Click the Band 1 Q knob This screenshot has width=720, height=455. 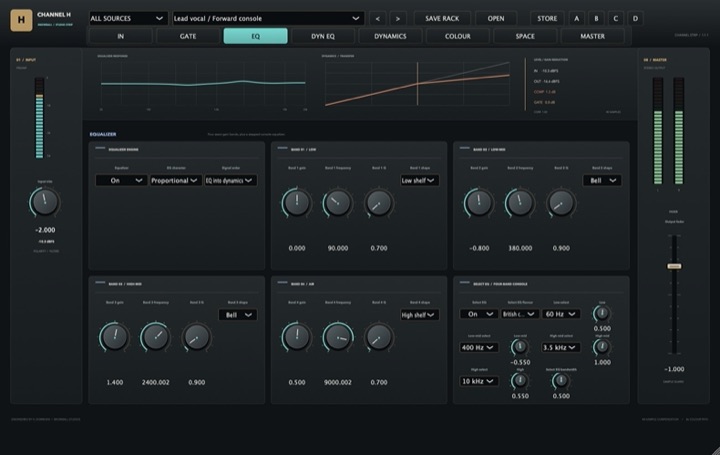(379, 202)
